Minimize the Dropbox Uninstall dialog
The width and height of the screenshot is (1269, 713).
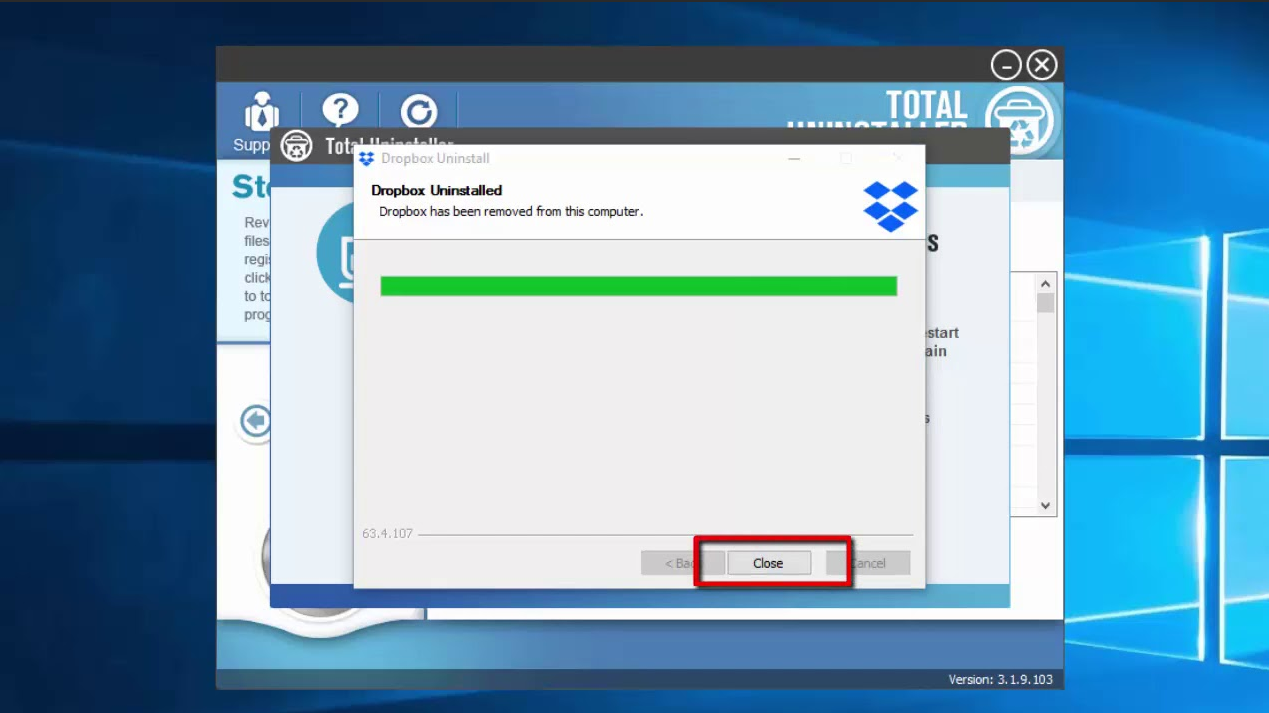click(x=793, y=158)
